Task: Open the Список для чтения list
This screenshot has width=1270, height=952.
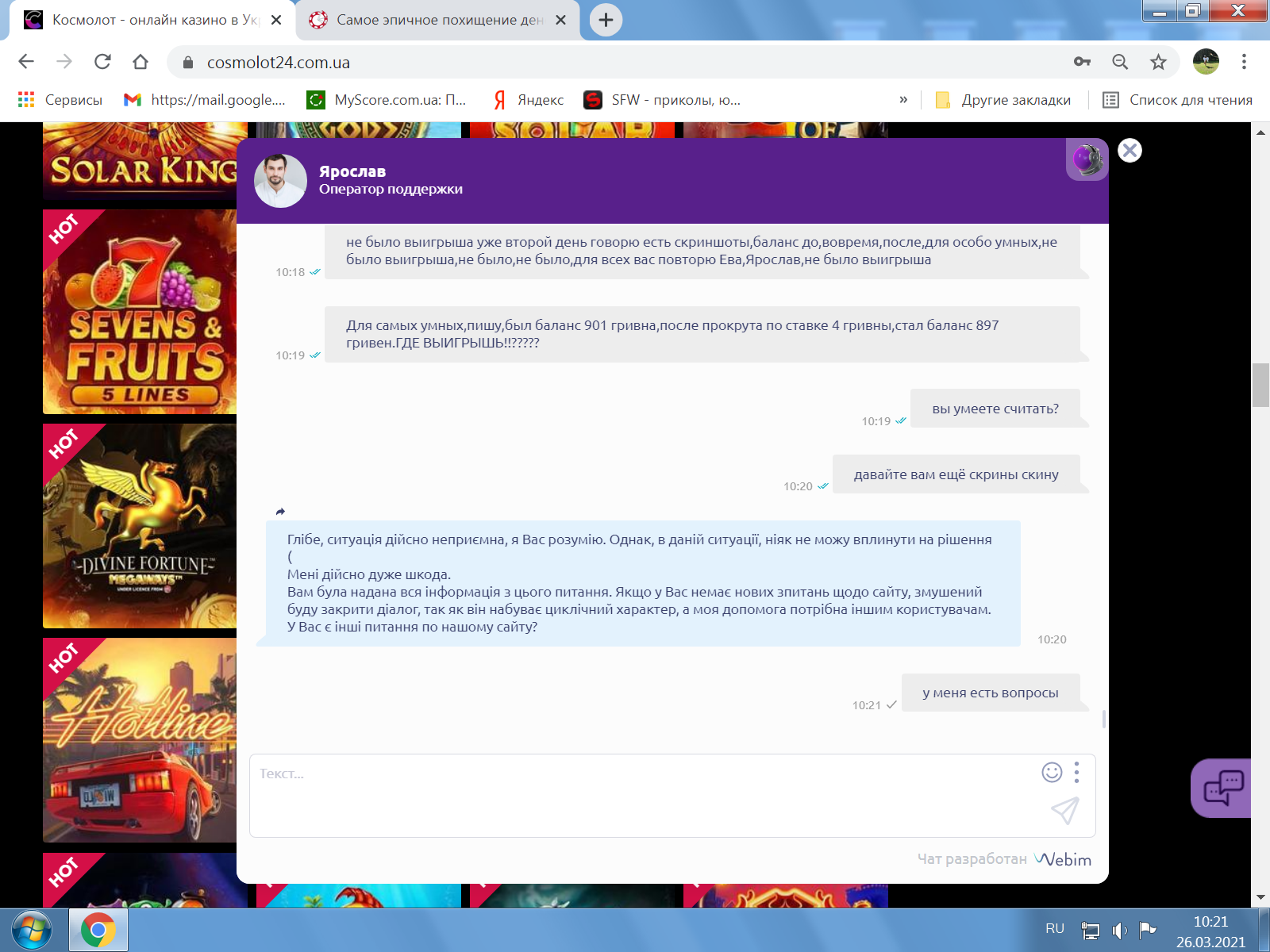Action: (1178, 100)
